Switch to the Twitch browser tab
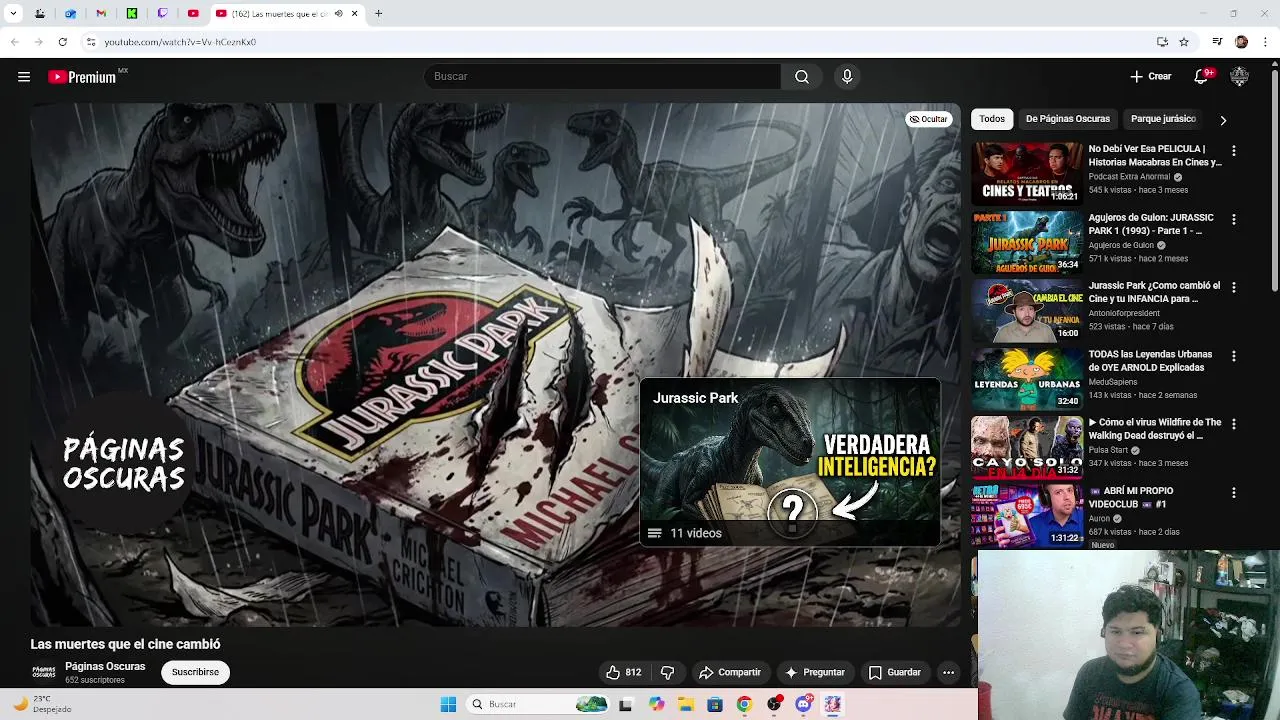Viewport: 1280px width, 720px height. (162, 14)
